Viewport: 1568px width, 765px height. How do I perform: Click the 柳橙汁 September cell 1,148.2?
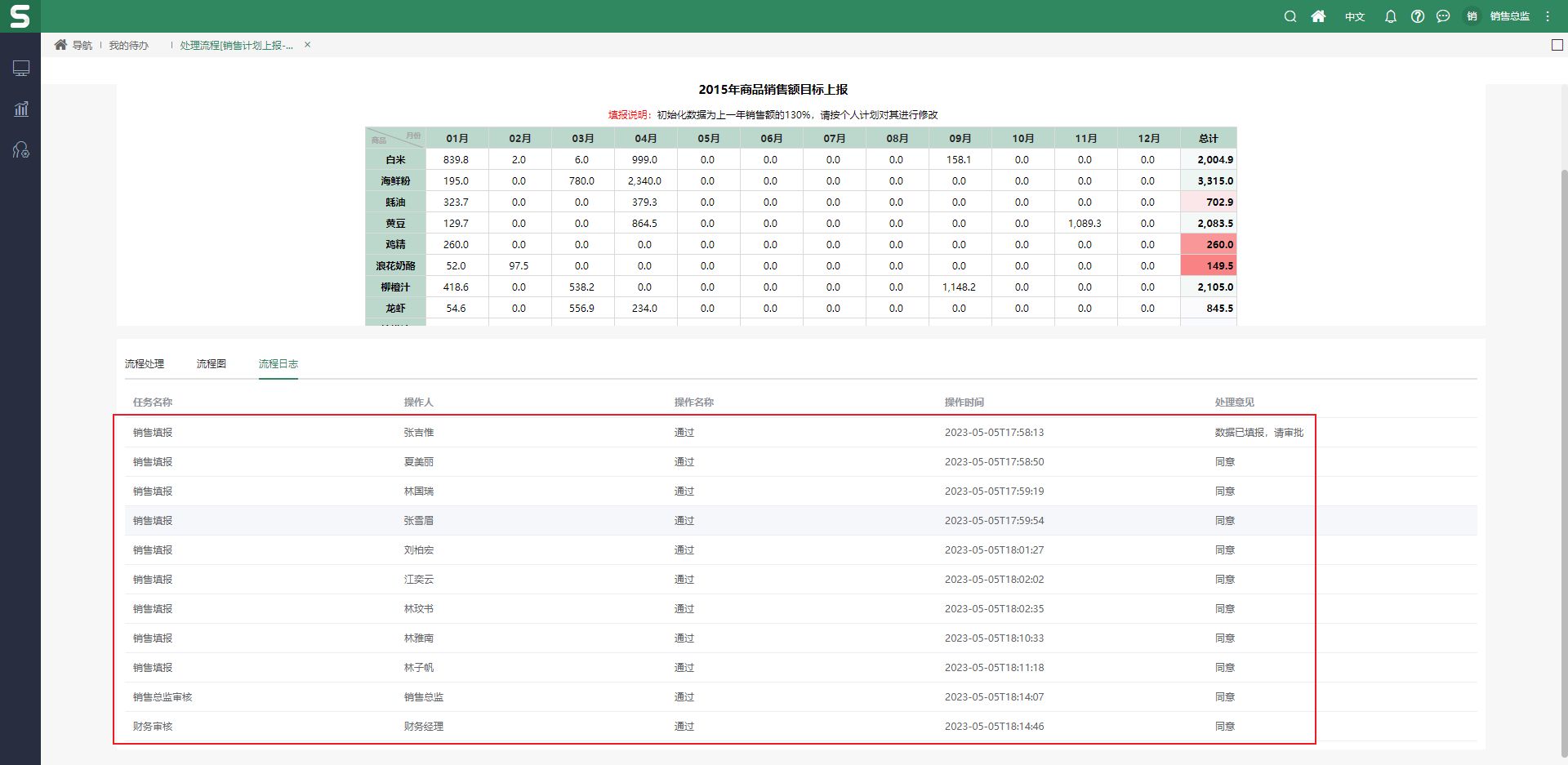tap(960, 287)
